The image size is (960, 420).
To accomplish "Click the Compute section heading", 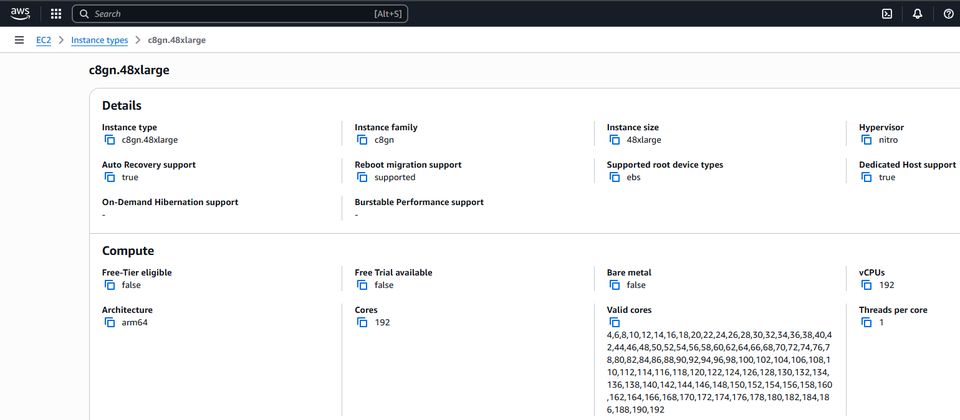I will tap(128, 251).
